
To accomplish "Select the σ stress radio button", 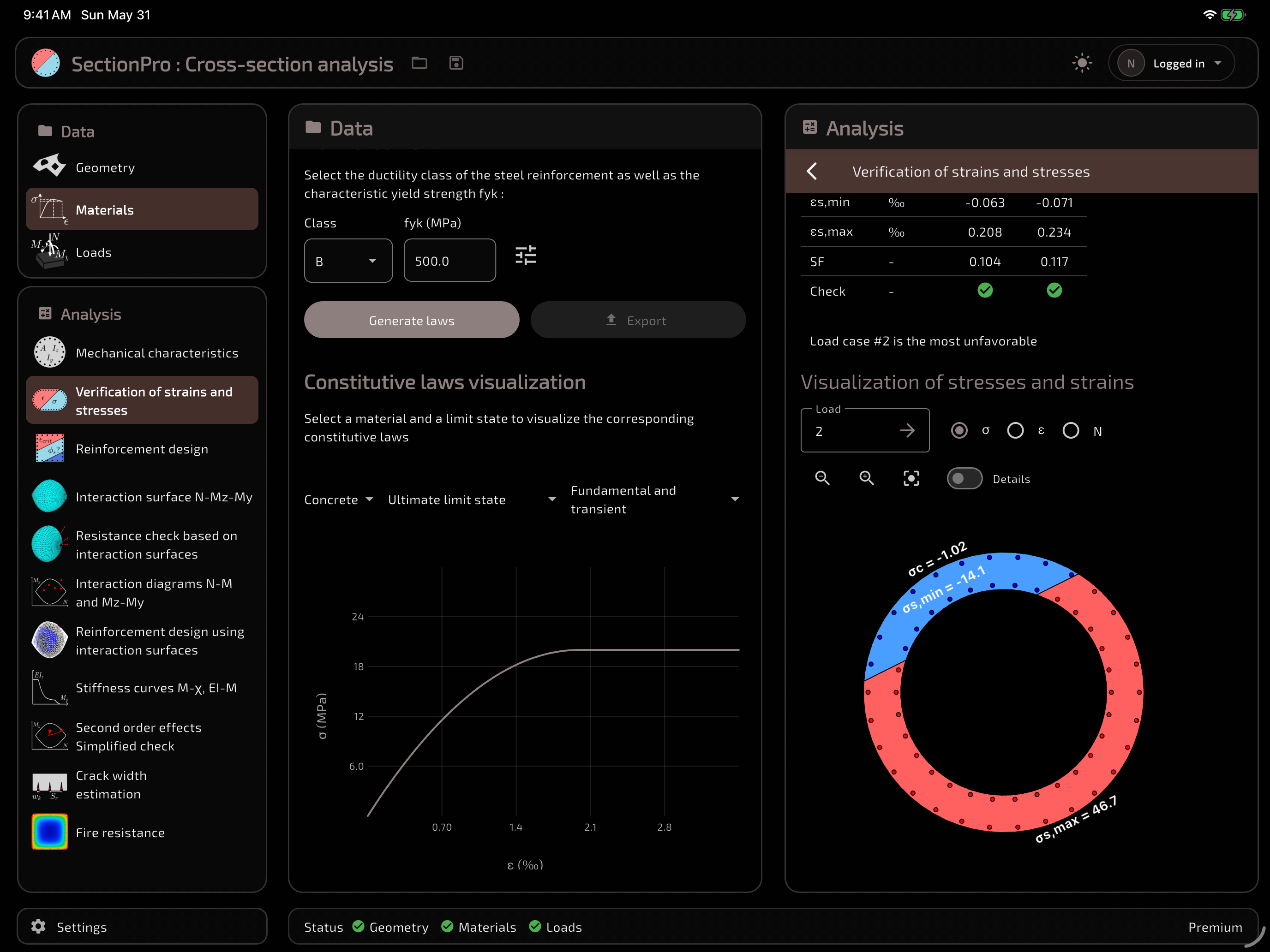I will [959, 430].
